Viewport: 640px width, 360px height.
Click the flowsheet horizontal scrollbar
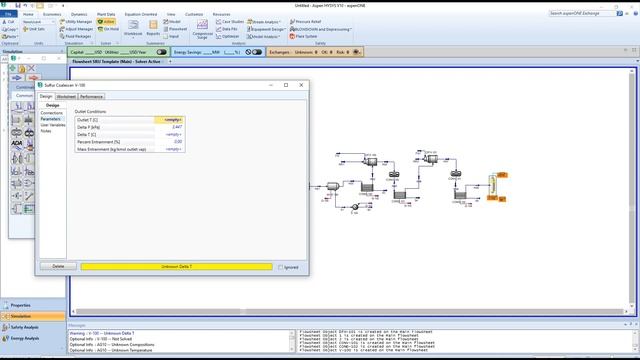pyautogui.click(x=350, y=311)
